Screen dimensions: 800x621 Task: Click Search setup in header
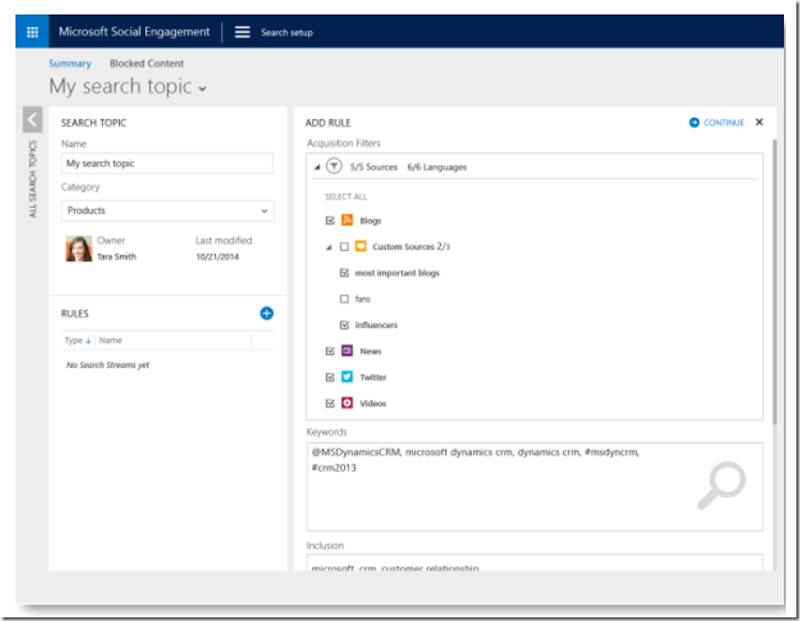pos(287,33)
